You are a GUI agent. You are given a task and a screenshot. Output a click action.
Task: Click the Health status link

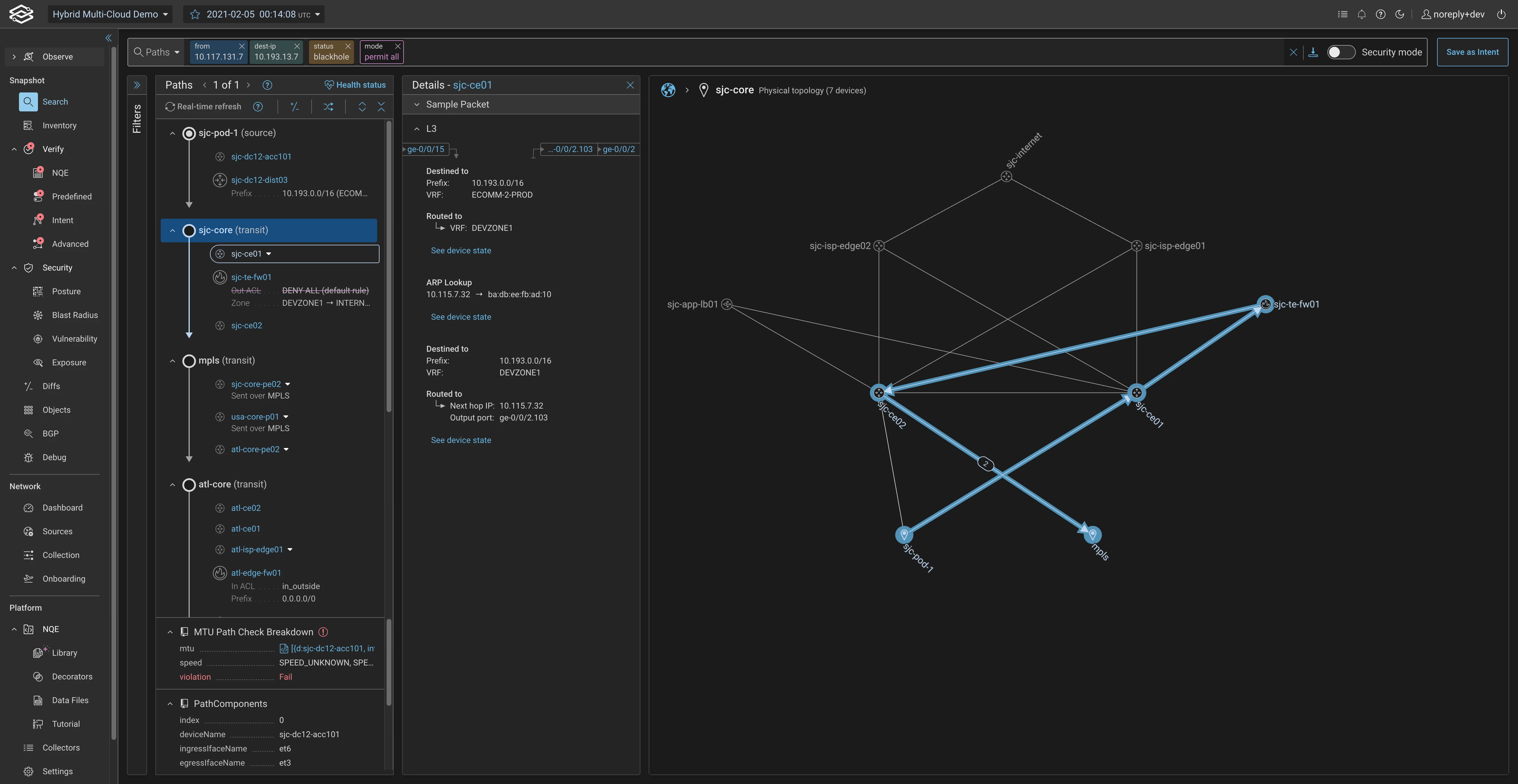[355, 85]
